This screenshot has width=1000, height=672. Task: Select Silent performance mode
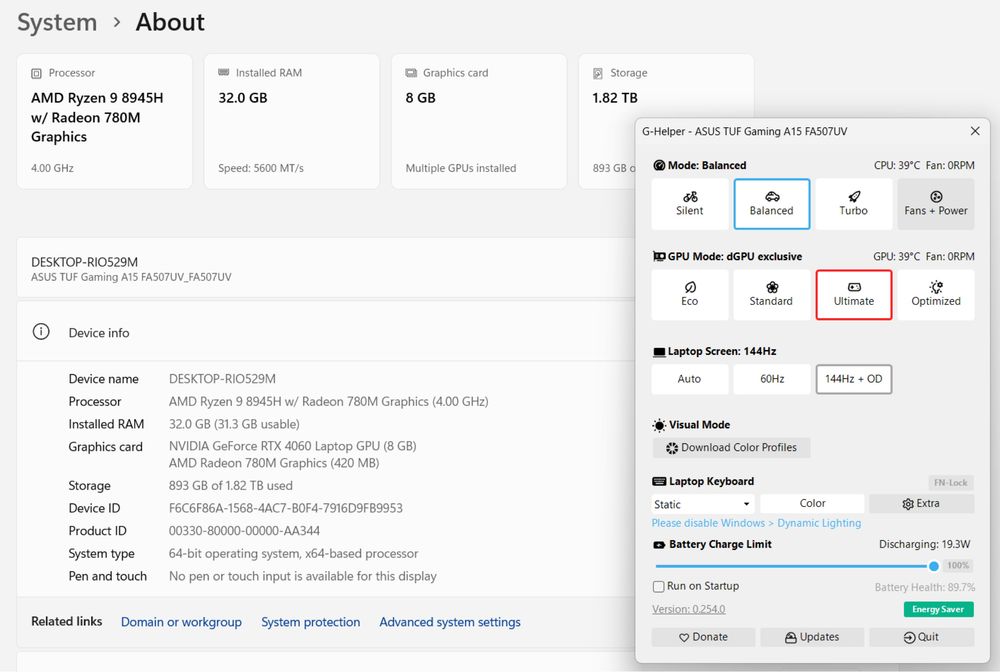689,204
